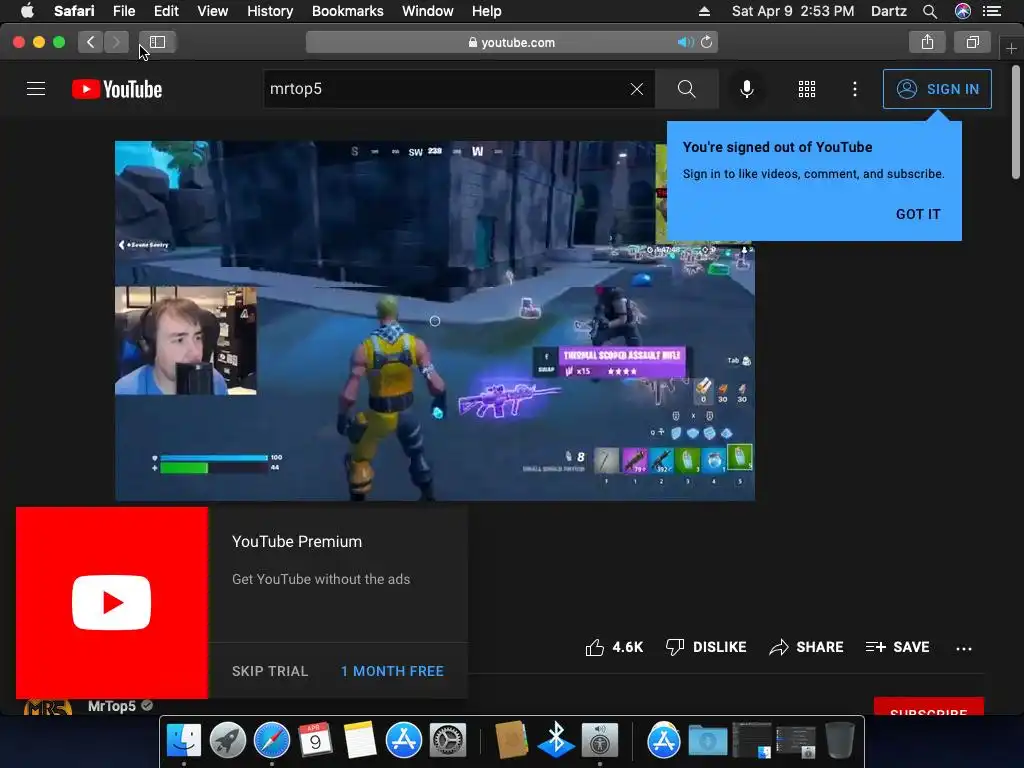Open the Window menu

(427, 11)
